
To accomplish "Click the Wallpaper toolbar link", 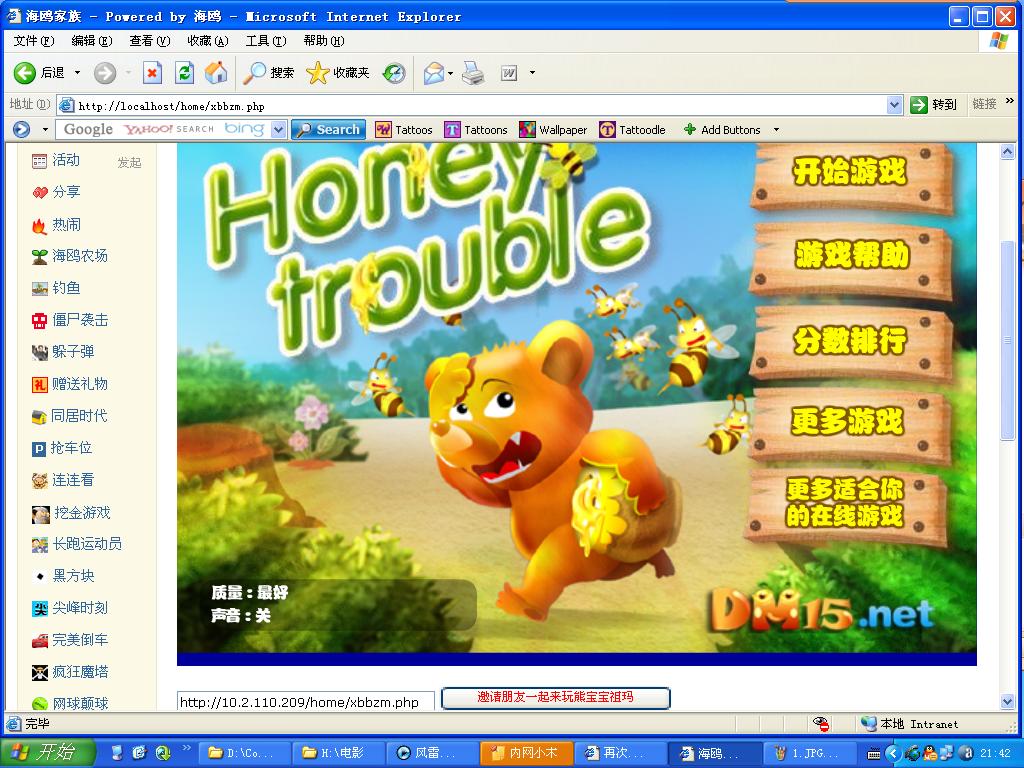I will click(553, 130).
